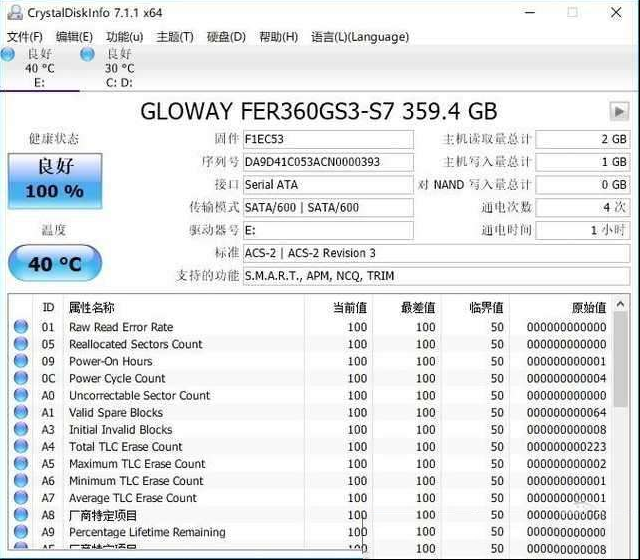Click the features field S.M.A.R.T., APM, NCQ, TRIM
640x560 pixels.
(436, 276)
